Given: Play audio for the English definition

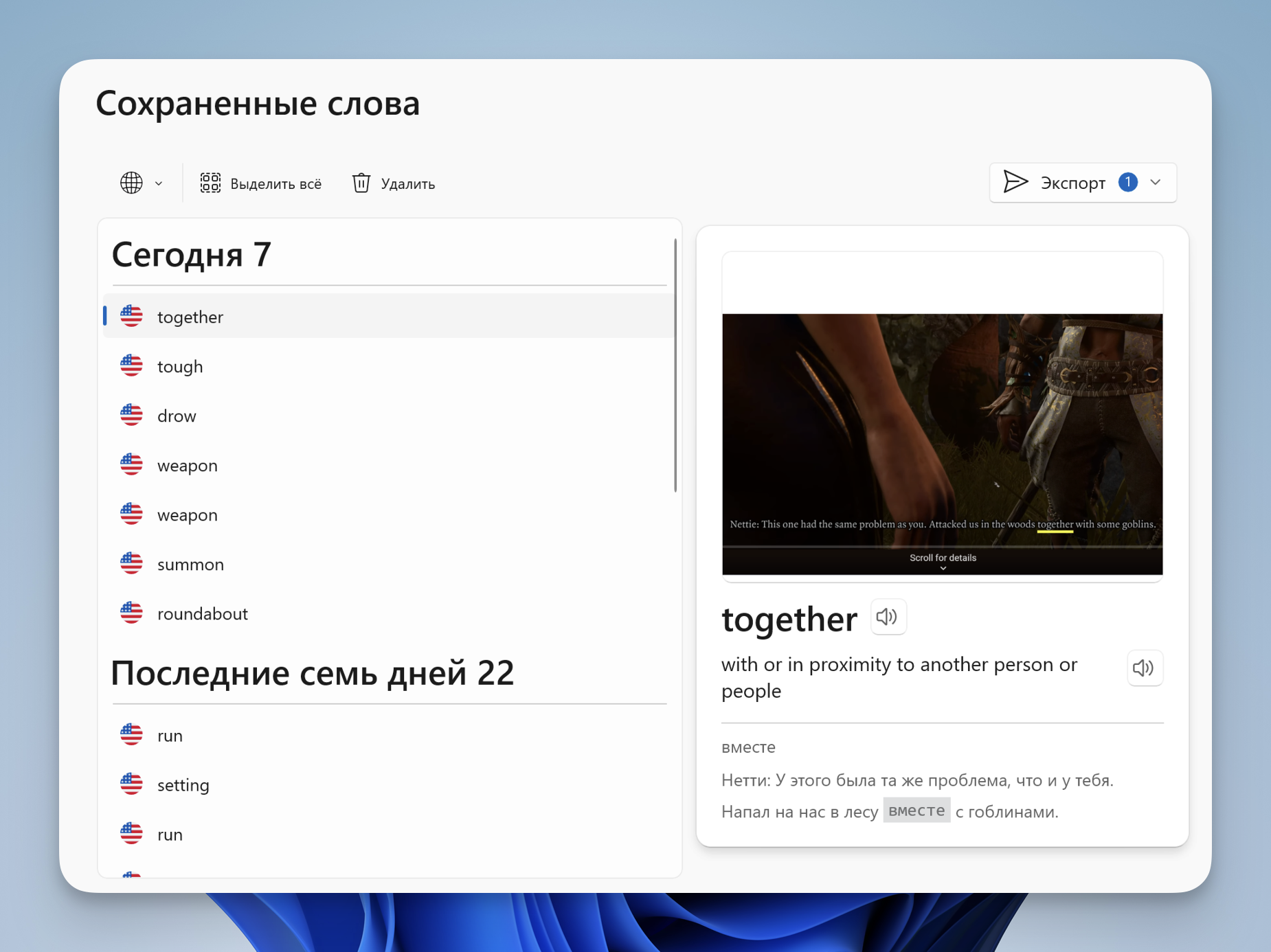Looking at the screenshot, I should pos(1145,668).
